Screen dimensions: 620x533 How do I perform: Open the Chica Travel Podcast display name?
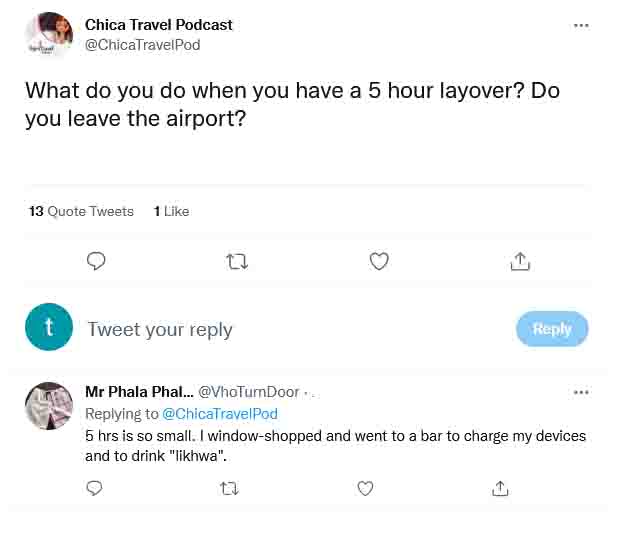click(x=159, y=25)
